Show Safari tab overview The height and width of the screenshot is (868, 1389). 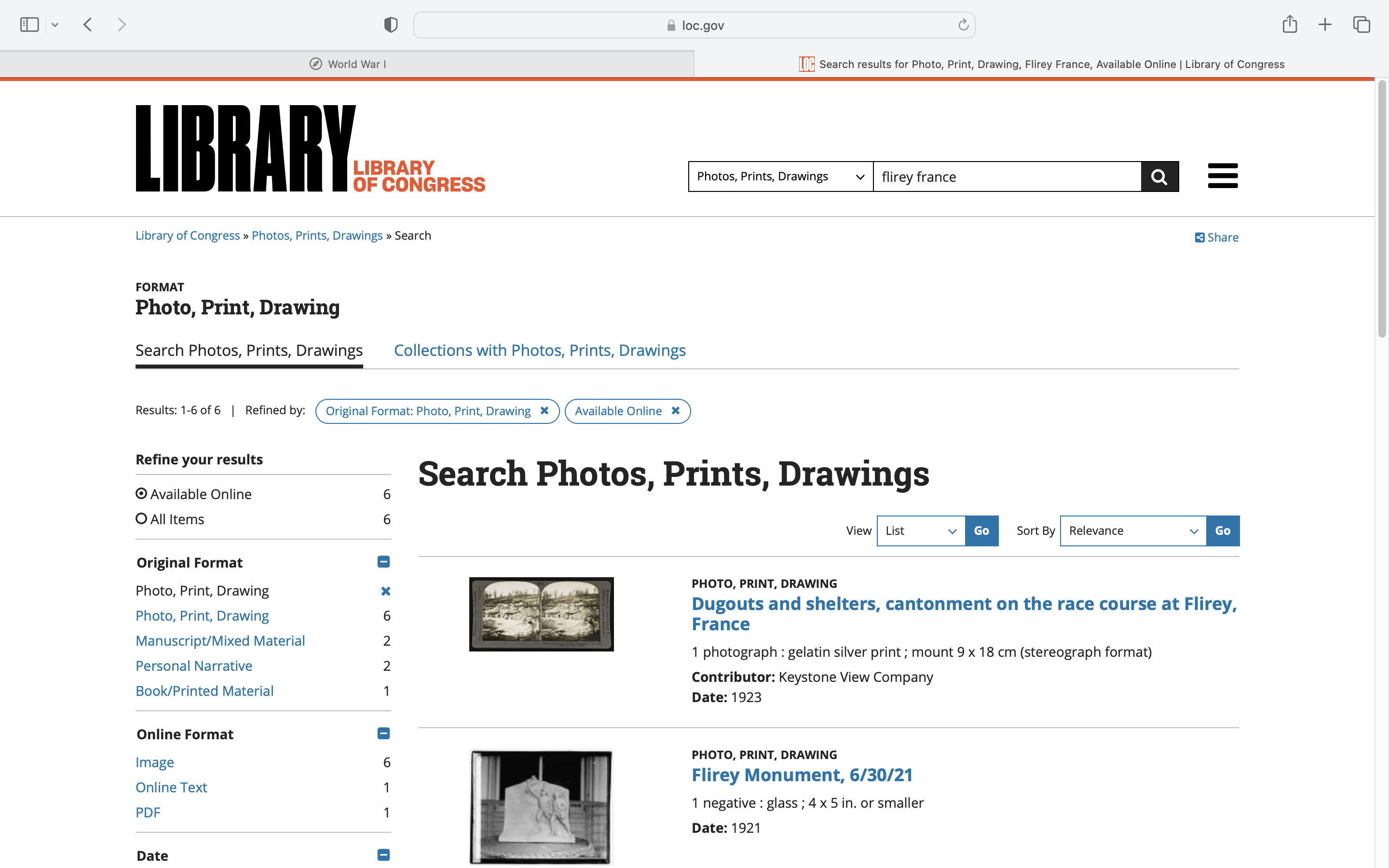click(x=1361, y=25)
